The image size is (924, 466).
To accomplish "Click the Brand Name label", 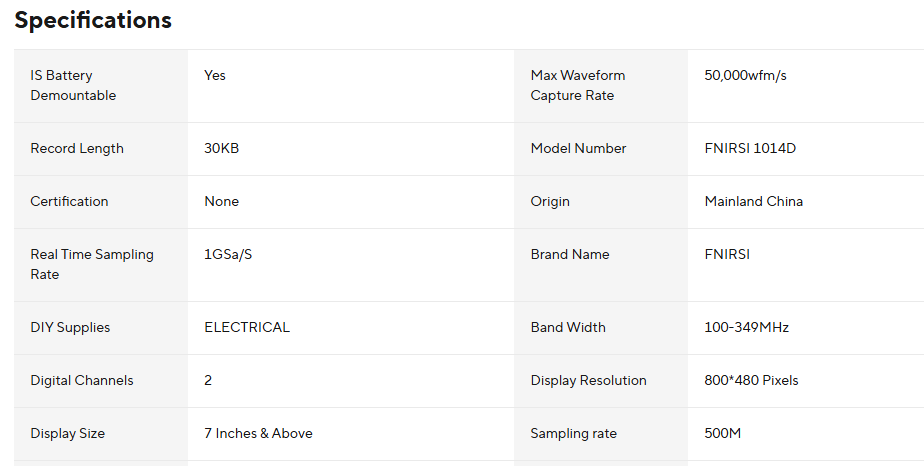I will point(569,254).
